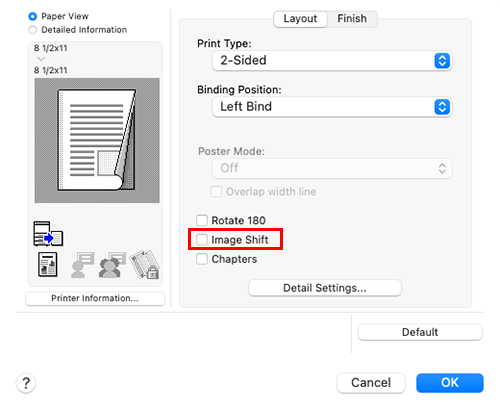Reset settings with the Default button
Screen dimensions: 500x409
tap(420, 332)
